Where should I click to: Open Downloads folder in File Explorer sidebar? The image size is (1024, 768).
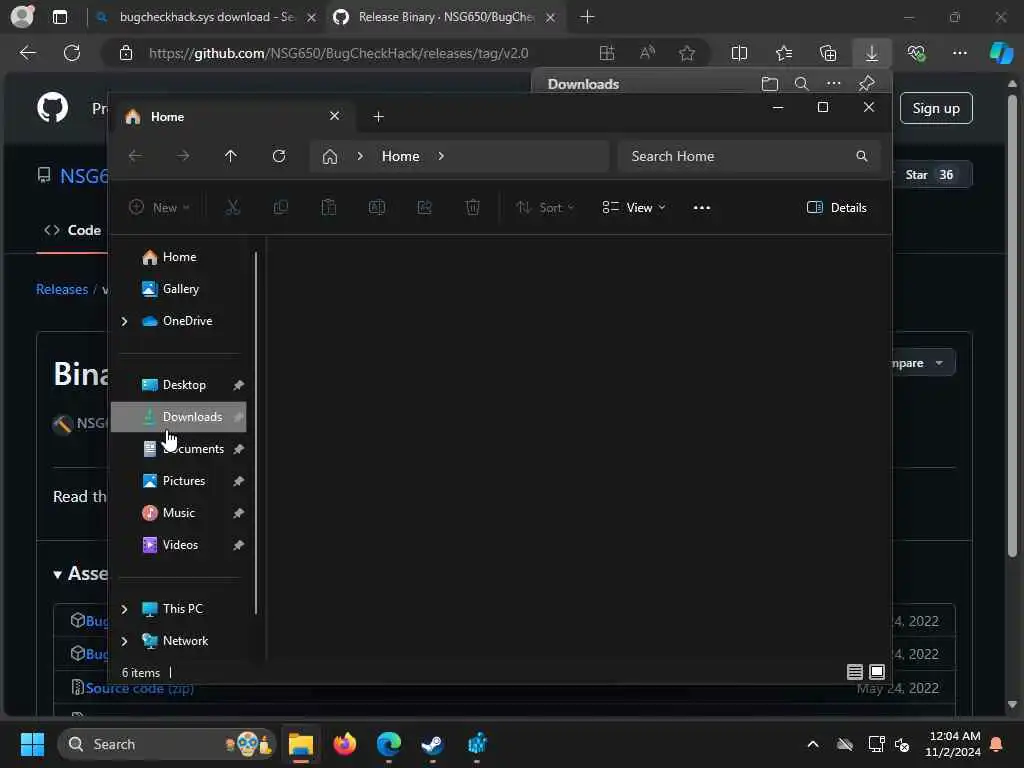178,417
